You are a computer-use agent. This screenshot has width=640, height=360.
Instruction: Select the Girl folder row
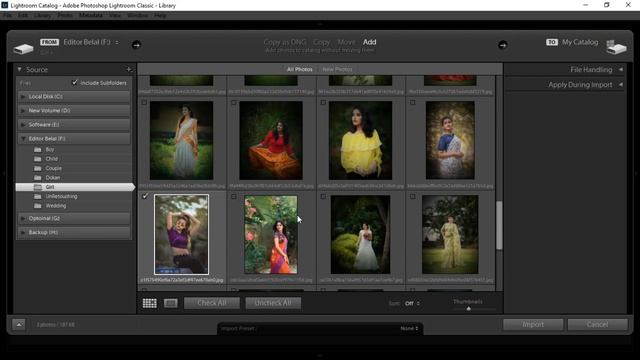[75, 187]
